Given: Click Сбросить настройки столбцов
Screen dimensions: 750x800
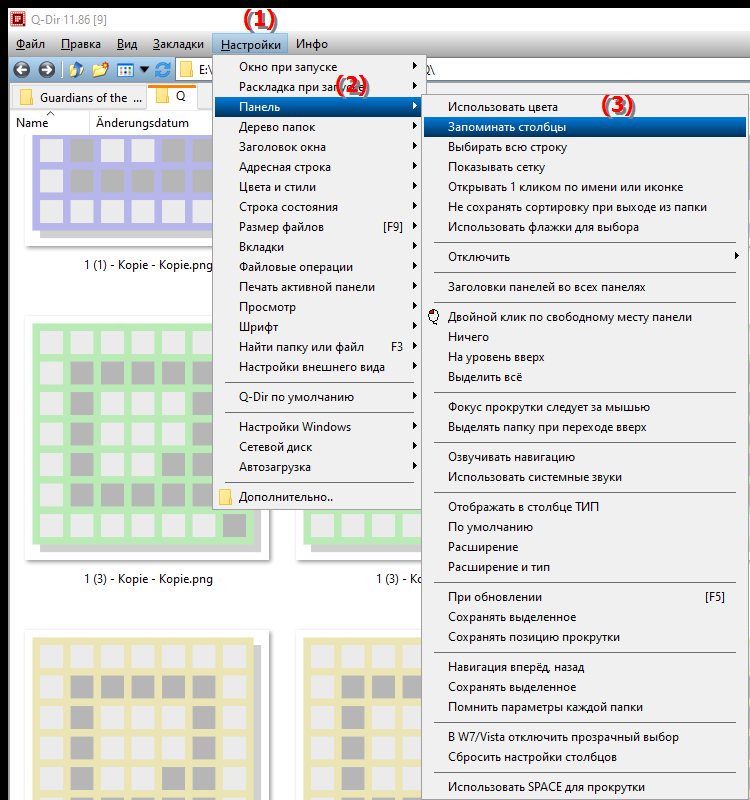Looking at the screenshot, I should (585, 757).
